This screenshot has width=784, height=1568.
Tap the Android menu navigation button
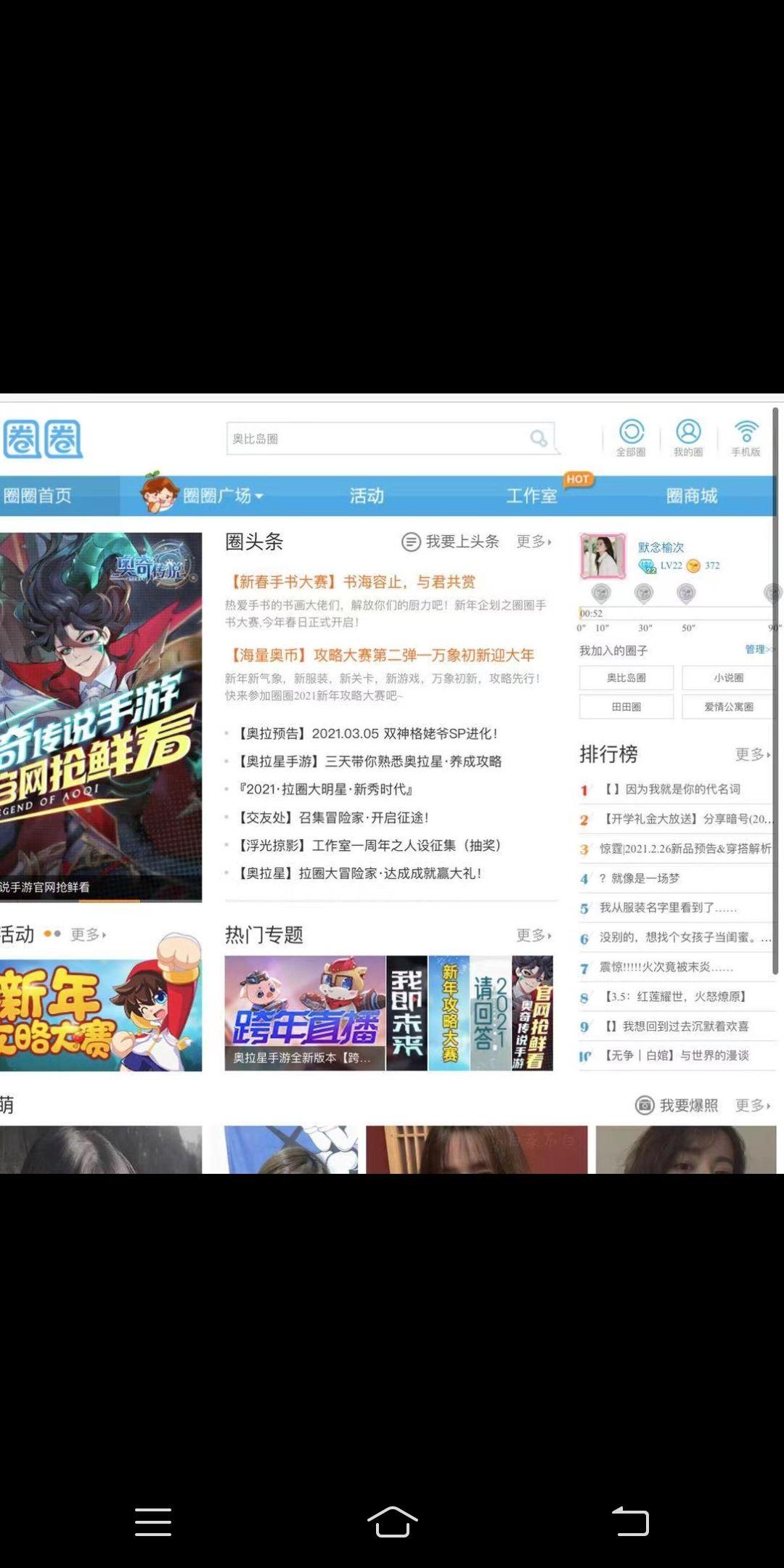click(x=153, y=1521)
